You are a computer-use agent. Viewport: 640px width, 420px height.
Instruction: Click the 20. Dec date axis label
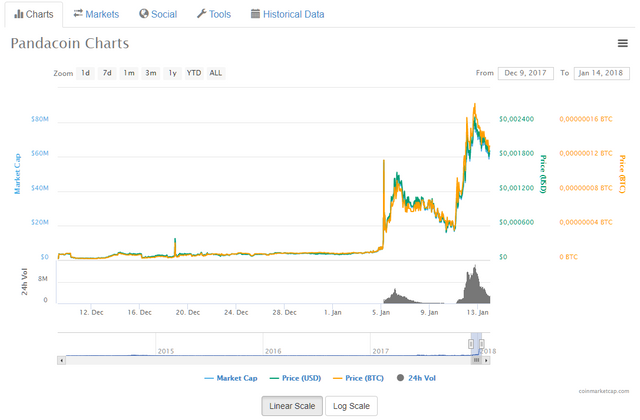(188, 313)
